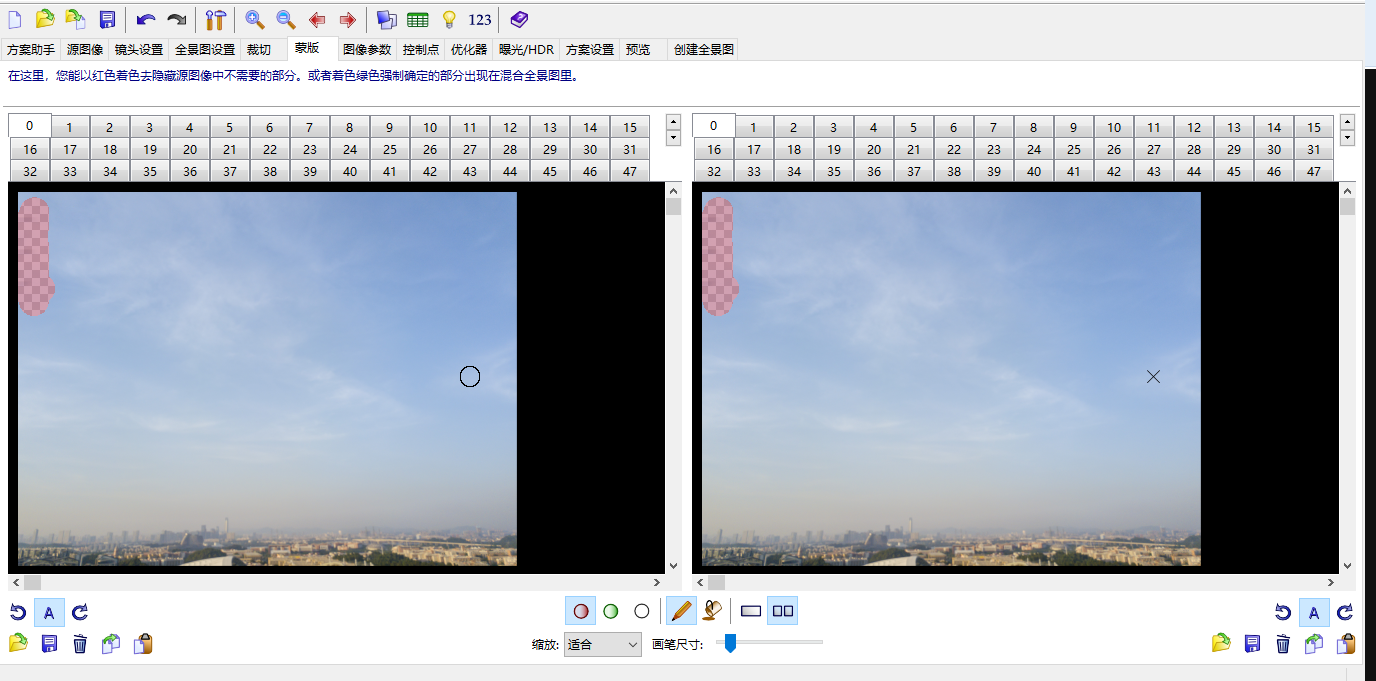Load a mask file for the left image
Image resolution: width=1376 pixels, height=681 pixels.
tap(18, 643)
